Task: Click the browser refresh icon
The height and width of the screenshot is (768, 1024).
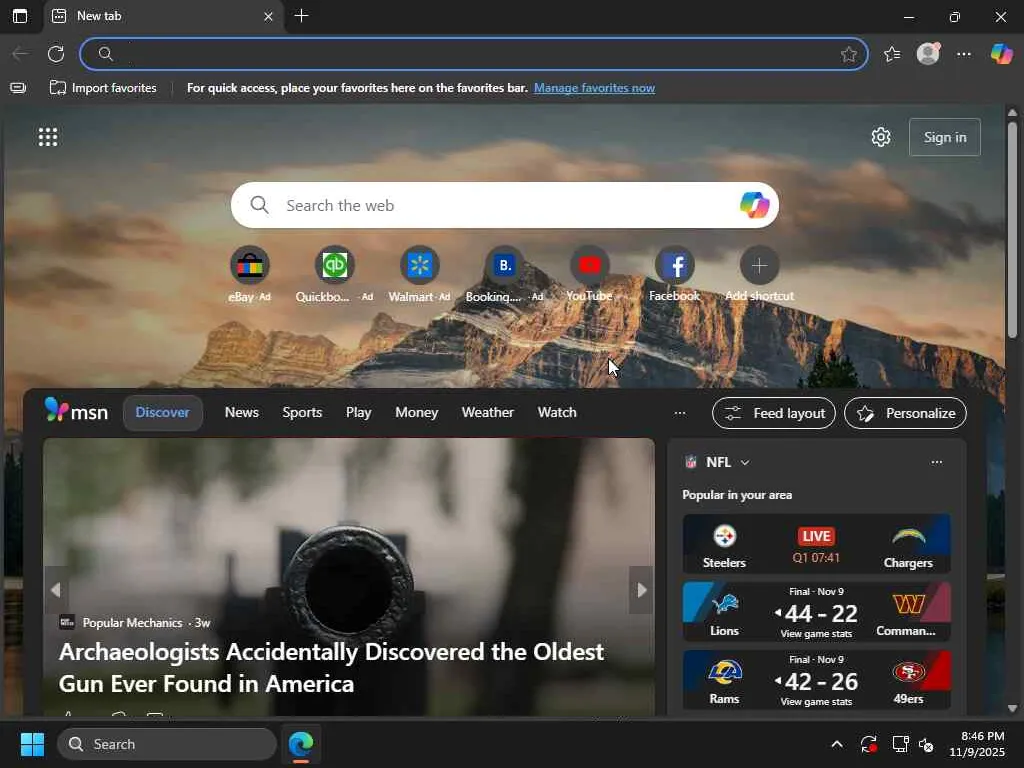Action: pyautogui.click(x=56, y=54)
